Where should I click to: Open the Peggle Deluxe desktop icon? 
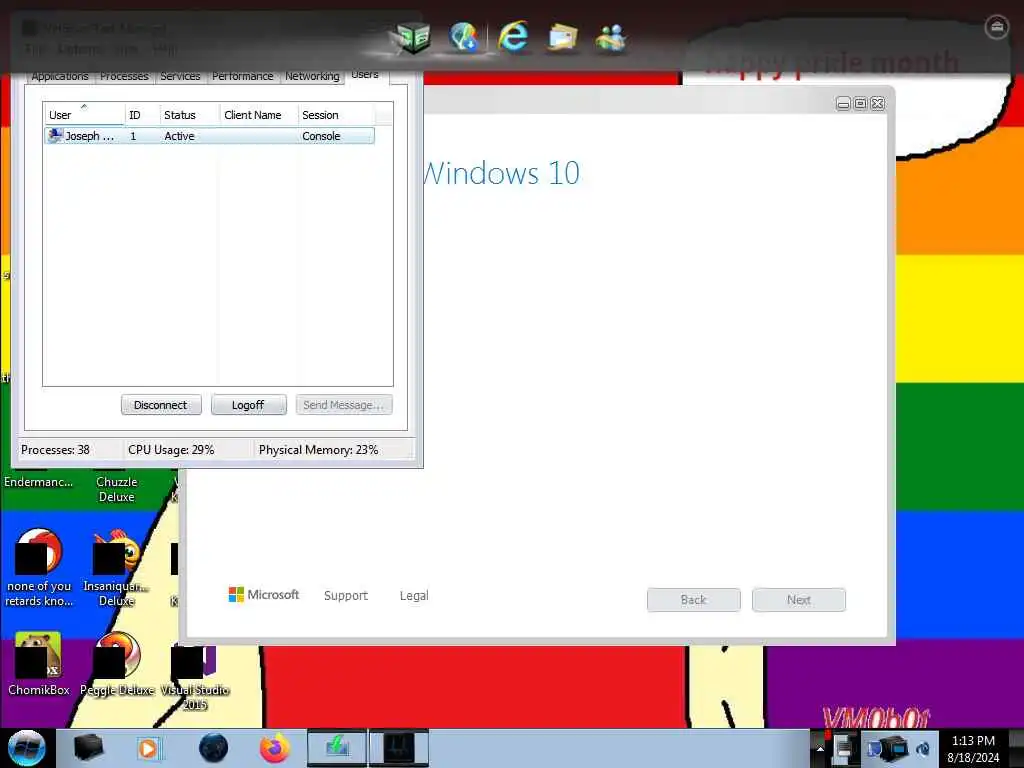(x=117, y=664)
